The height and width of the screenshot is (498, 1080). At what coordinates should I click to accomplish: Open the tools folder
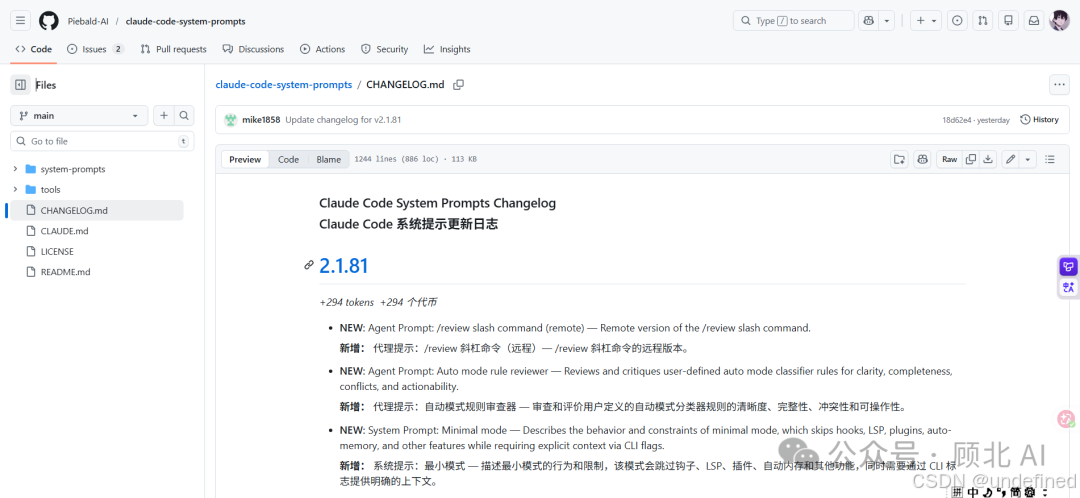pos(50,189)
